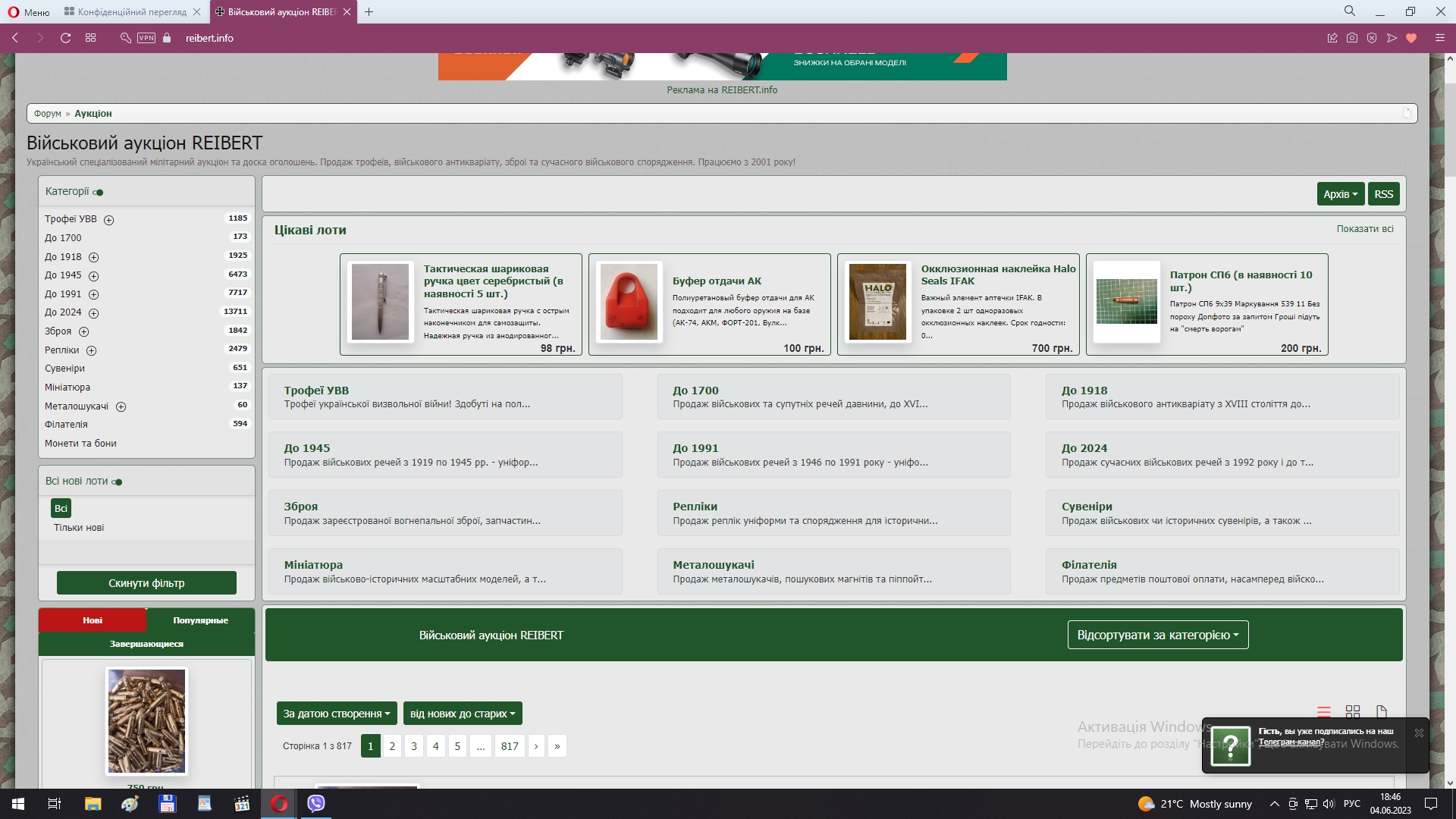Open the speed dial grid icon
Screen dimensions: 1456x819
[91, 38]
